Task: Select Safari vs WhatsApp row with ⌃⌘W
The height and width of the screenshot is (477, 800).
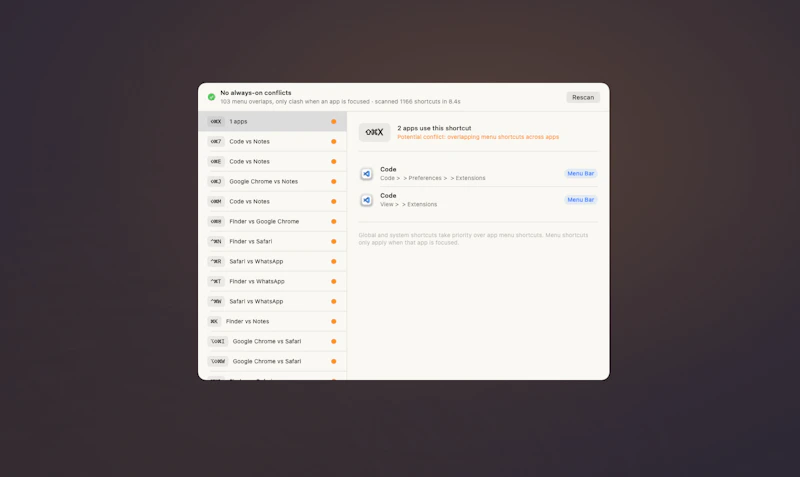Action: [272, 301]
